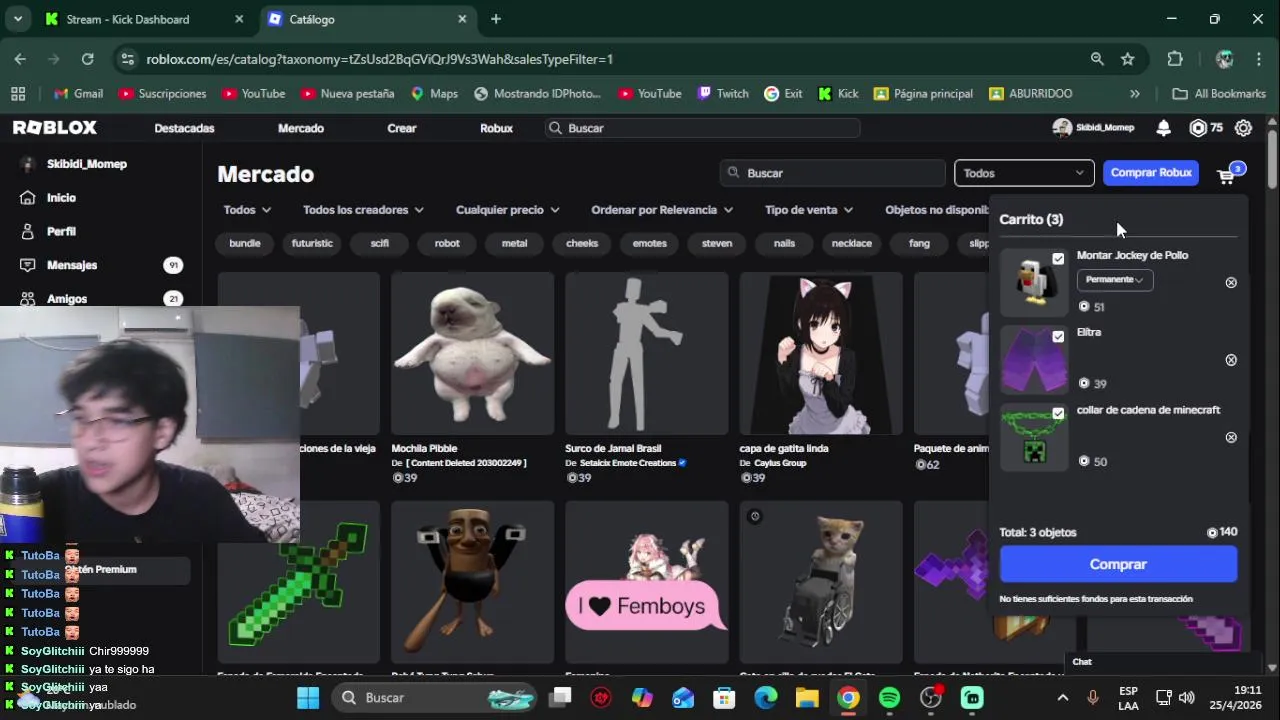This screenshot has height=720, width=1280.
Task: Expand Tipo de venta filter
Action: 809,210
